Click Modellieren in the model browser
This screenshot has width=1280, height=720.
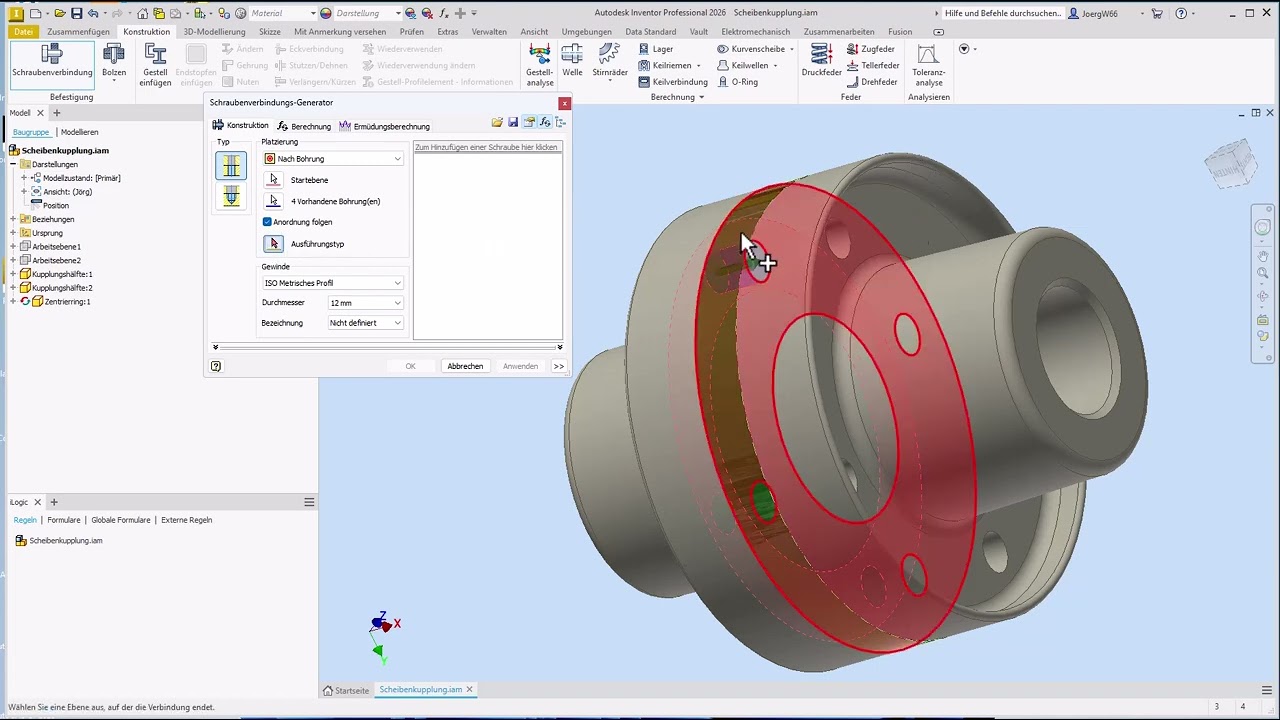pyautogui.click(x=79, y=132)
